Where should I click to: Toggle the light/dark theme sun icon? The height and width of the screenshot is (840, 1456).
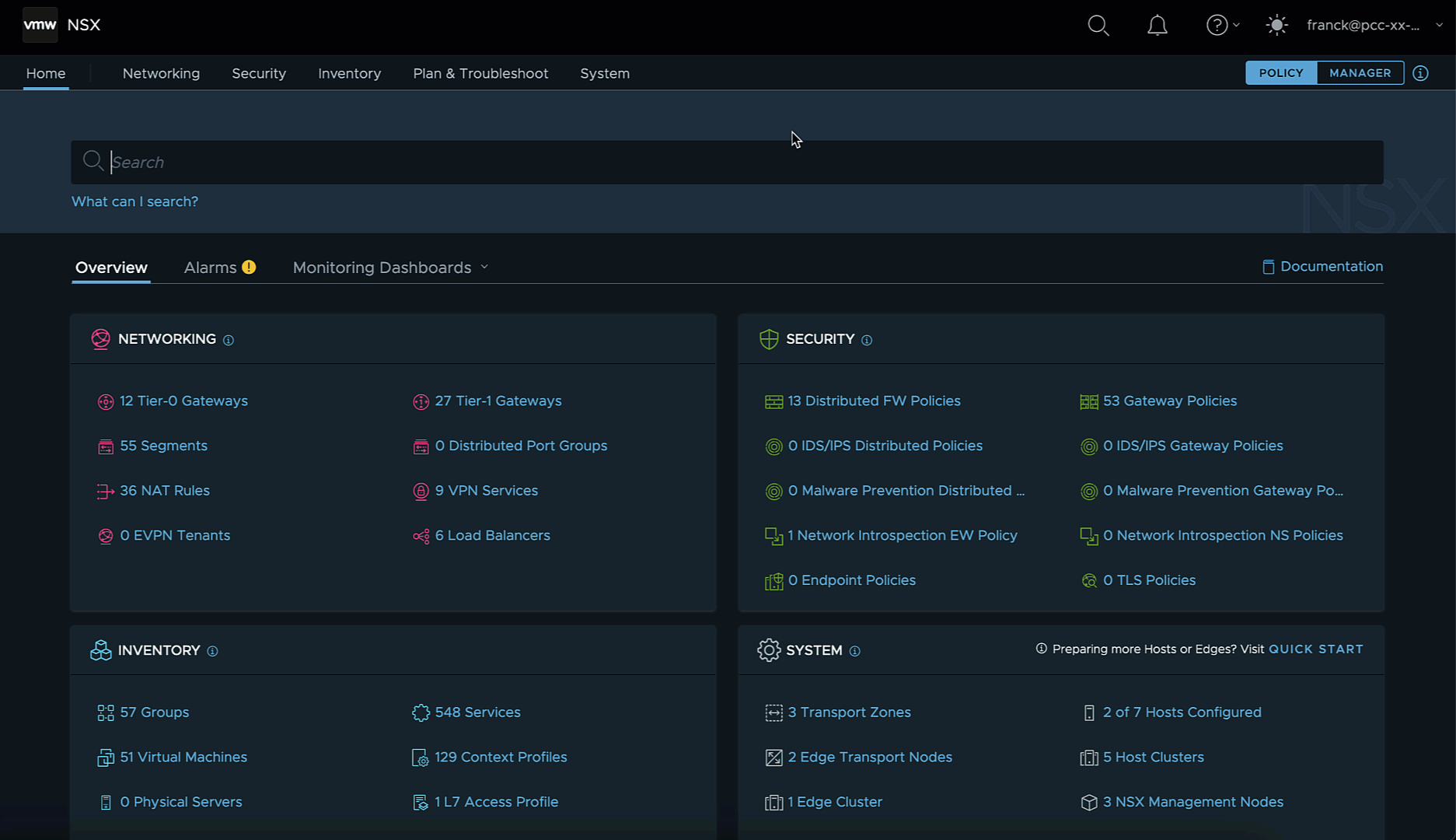1276,26
